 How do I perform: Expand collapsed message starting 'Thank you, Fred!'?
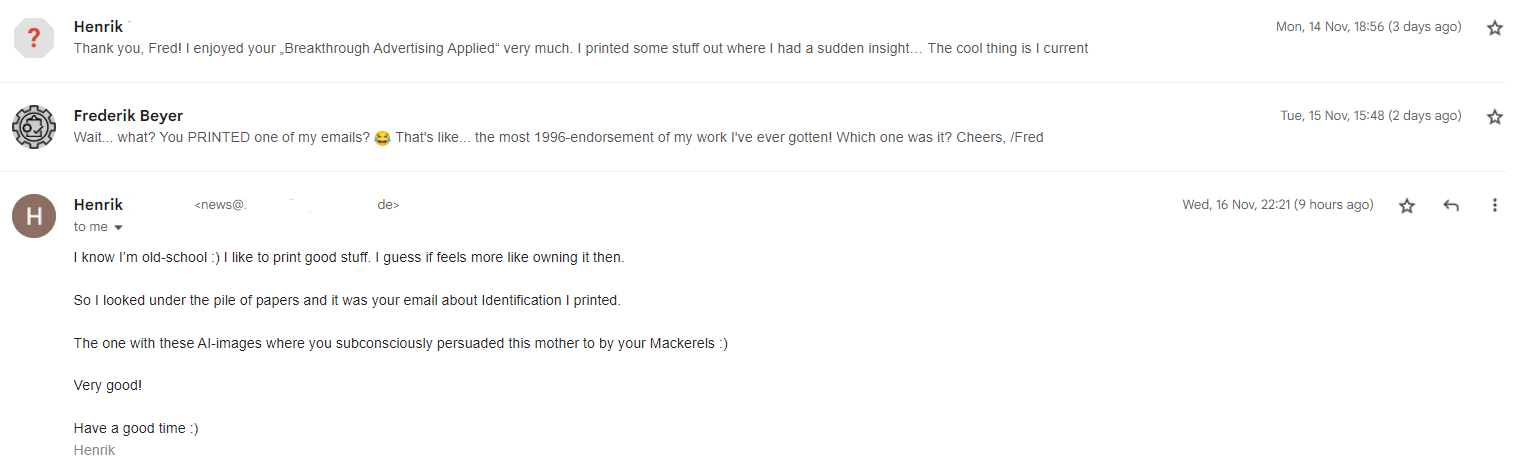581,48
